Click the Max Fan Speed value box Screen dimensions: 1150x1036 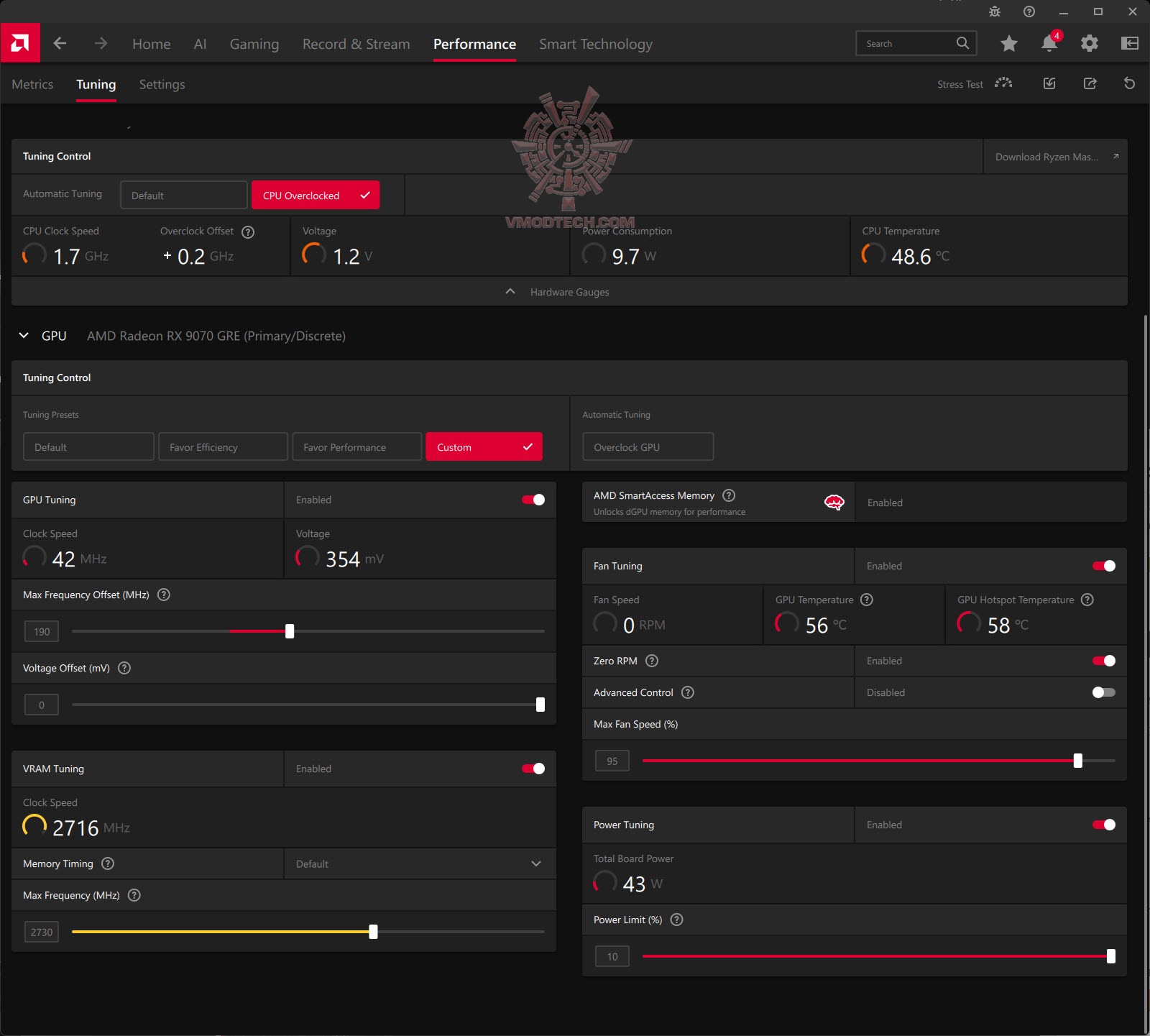click(x=612, y=761)
